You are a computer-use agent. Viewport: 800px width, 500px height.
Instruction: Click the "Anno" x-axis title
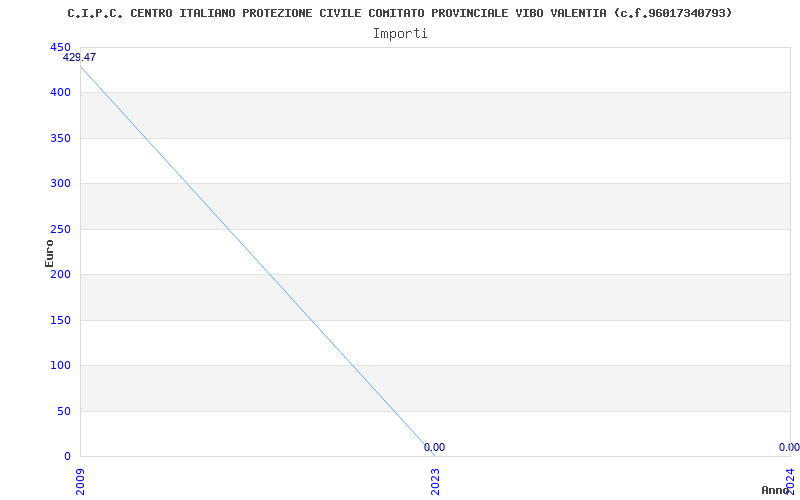pyautogui.click(x=776, y=490)
